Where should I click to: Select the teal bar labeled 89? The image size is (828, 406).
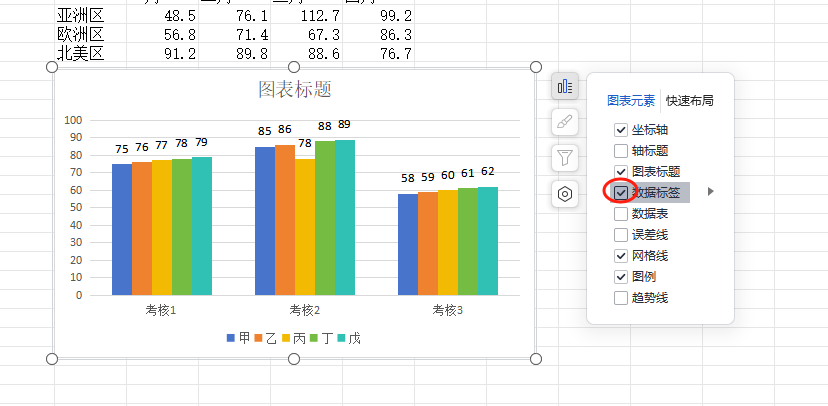coord(345,218)
